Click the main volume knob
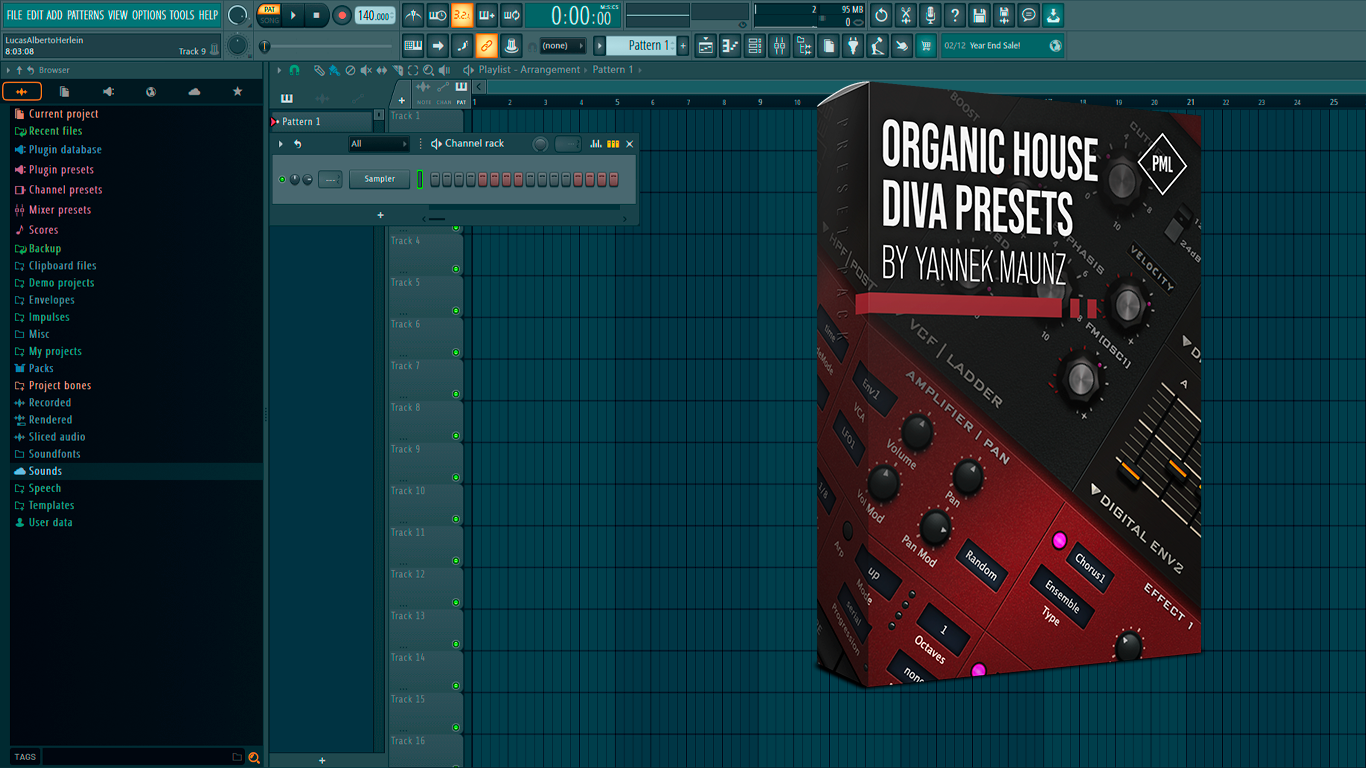Viewport: 1366px width, 768px height. [237, 15]
